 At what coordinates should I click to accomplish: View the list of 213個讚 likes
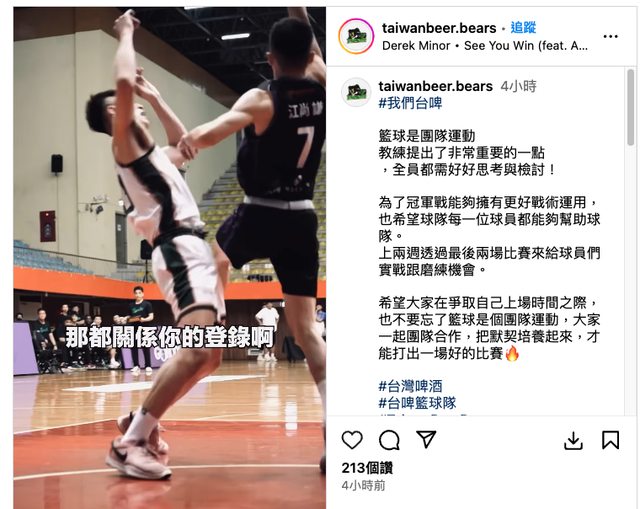(x=367, y=468)
